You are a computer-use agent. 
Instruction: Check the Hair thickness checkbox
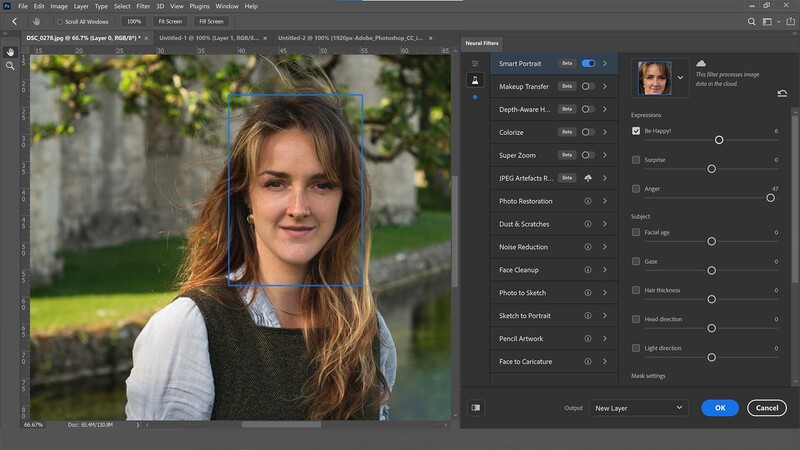[x=636, y=290]
